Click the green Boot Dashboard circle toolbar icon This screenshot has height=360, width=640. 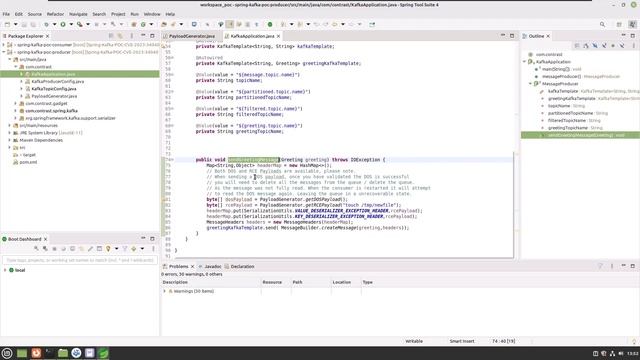[270, 24]
